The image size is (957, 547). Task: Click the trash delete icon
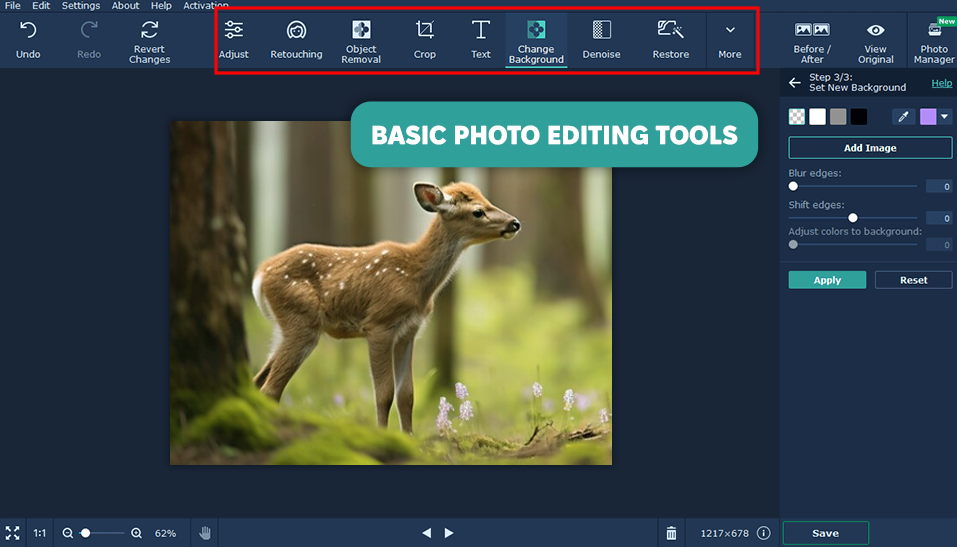tap(671, 533)
